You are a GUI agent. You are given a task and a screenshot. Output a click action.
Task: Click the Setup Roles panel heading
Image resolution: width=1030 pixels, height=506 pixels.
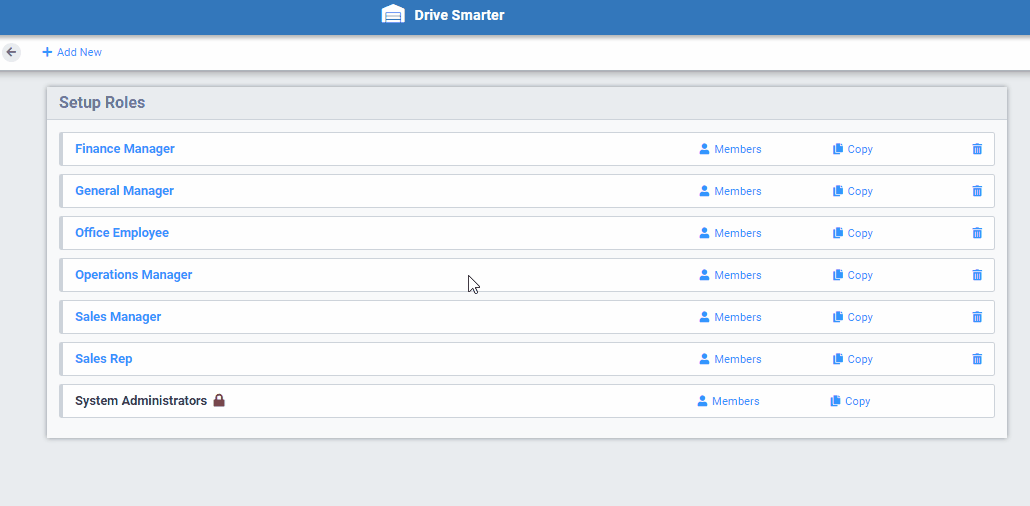click(102, 103)
